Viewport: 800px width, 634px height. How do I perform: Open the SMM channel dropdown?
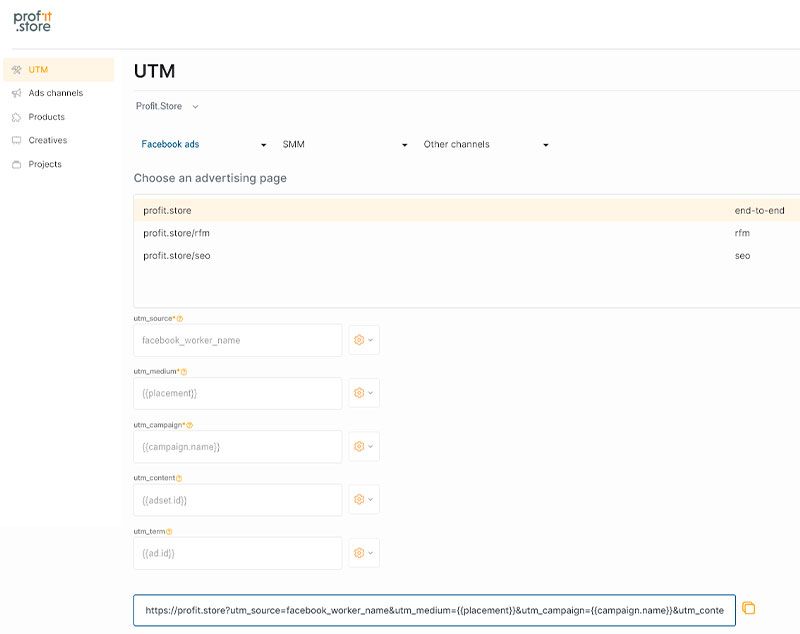pos(344,145)
